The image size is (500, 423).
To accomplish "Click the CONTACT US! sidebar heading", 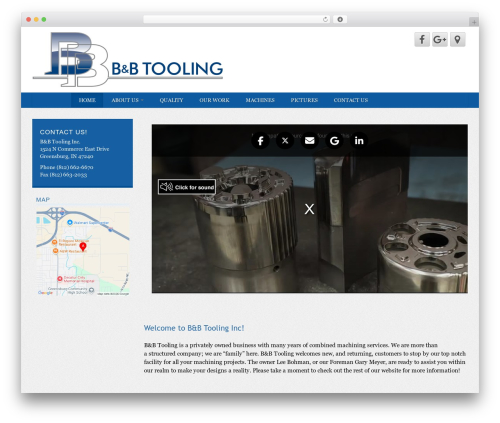I will click(63, 132).
